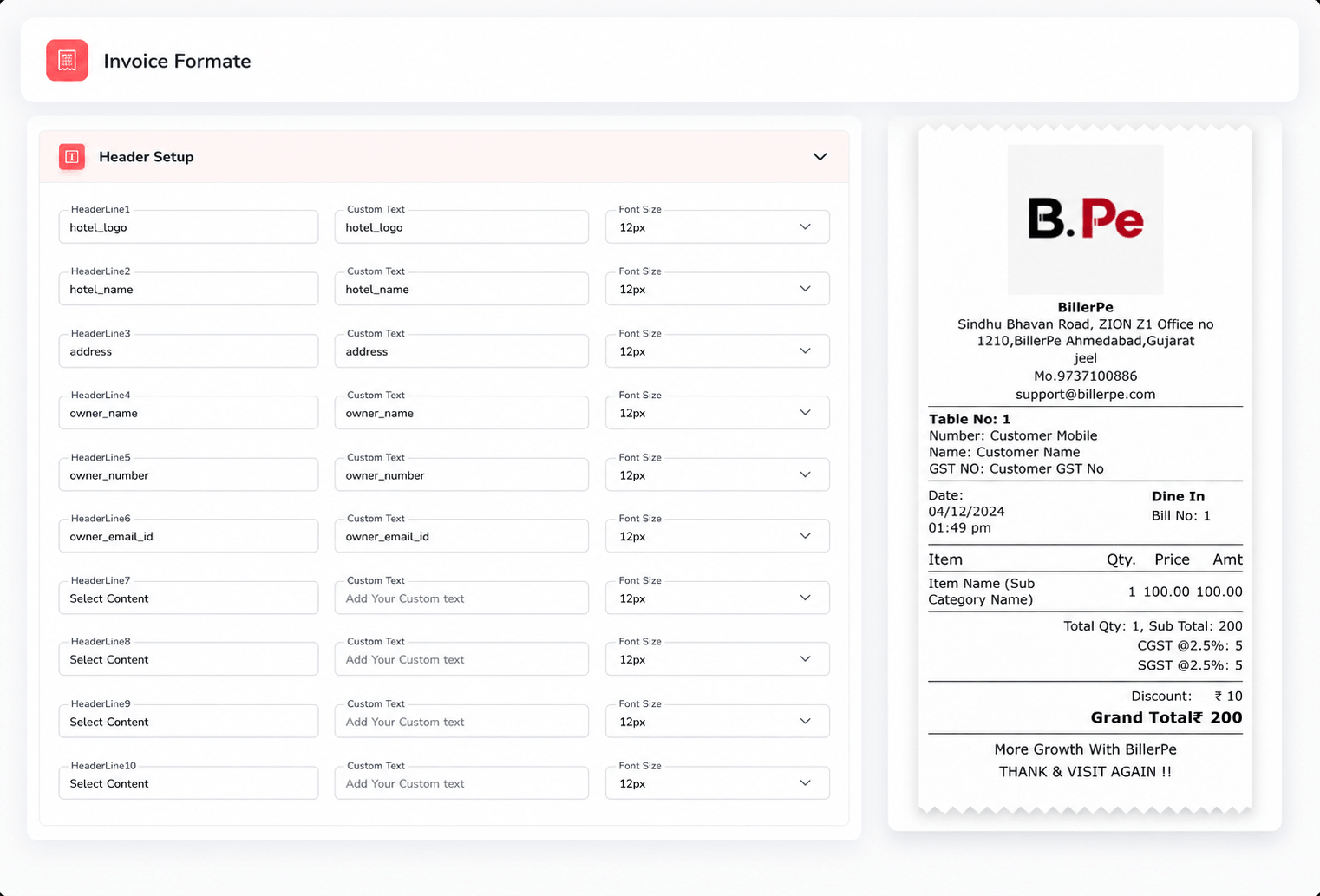Select the HeaderLine4 owner_name field
1320x896 pixels.
coord(188,413)
